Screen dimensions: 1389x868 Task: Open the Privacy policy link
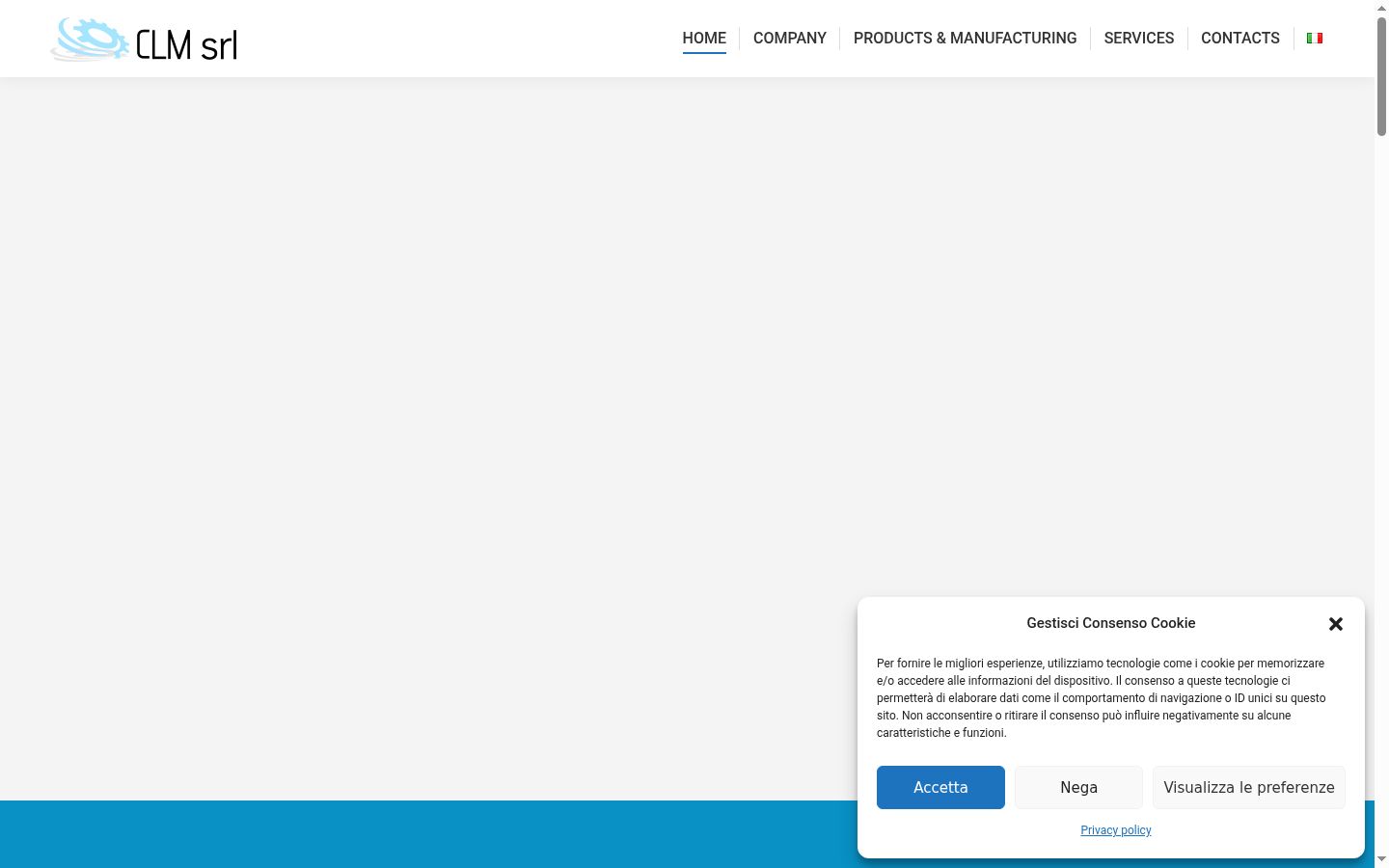pyautogui.click(x=1116, y=830)
